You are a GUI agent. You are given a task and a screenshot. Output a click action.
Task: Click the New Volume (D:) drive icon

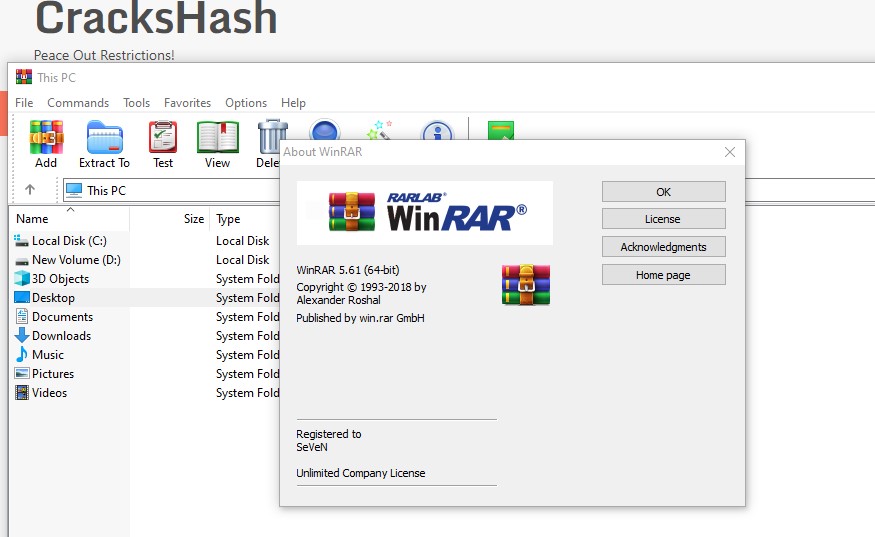click(22, 260)
